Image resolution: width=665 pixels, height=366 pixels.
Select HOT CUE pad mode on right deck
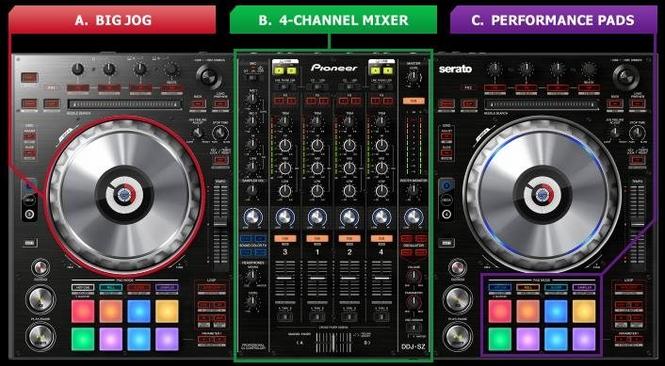pyautogui.click(x=500, y=288)
